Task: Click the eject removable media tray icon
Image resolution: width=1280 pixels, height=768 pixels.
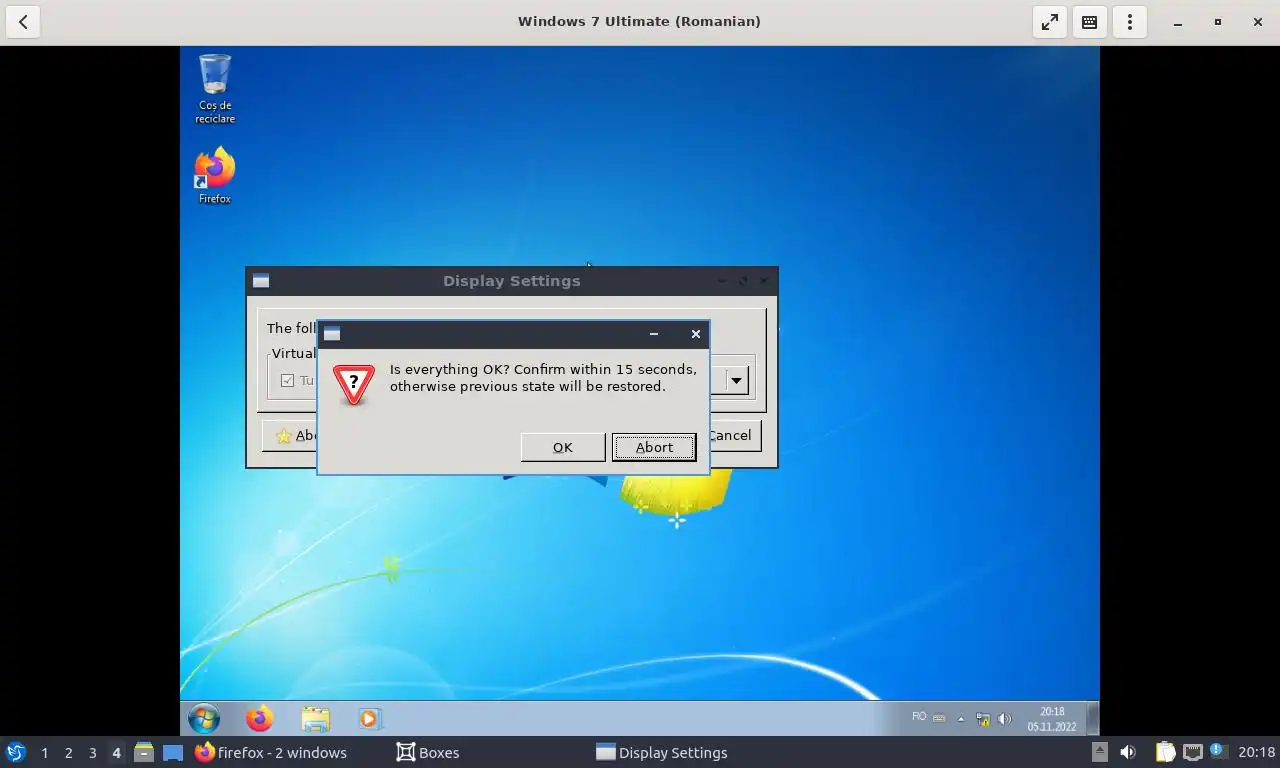Action: point(1099,752)
